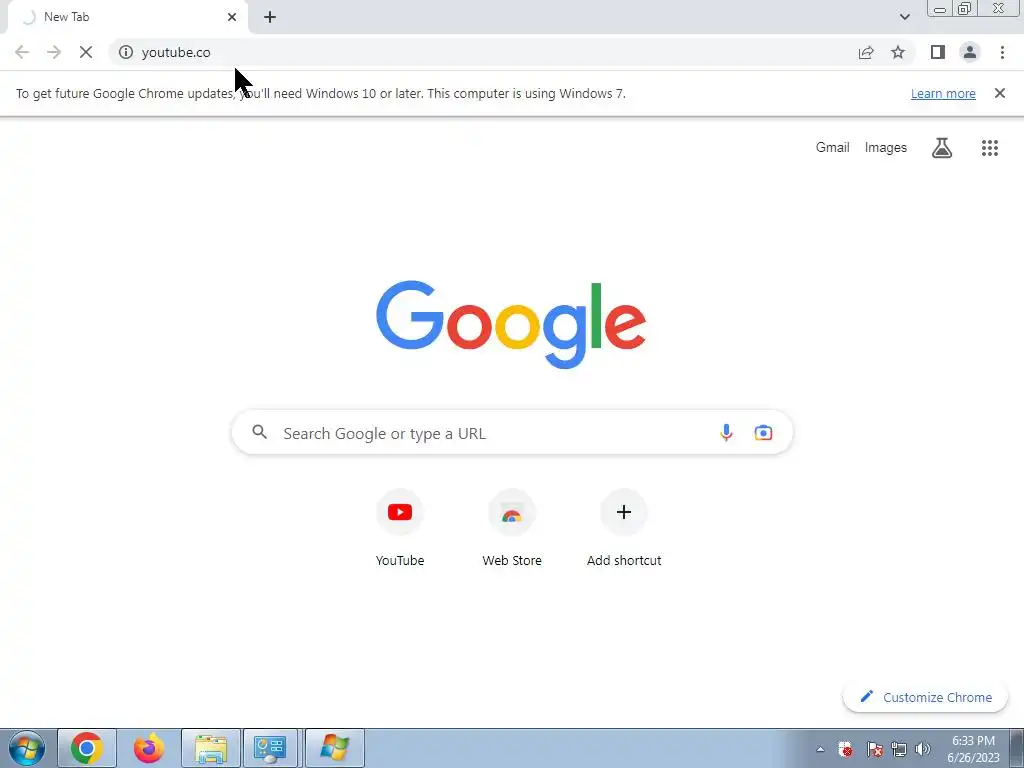
Task: Show hidden system tray icons
Action: coord(820,749)
